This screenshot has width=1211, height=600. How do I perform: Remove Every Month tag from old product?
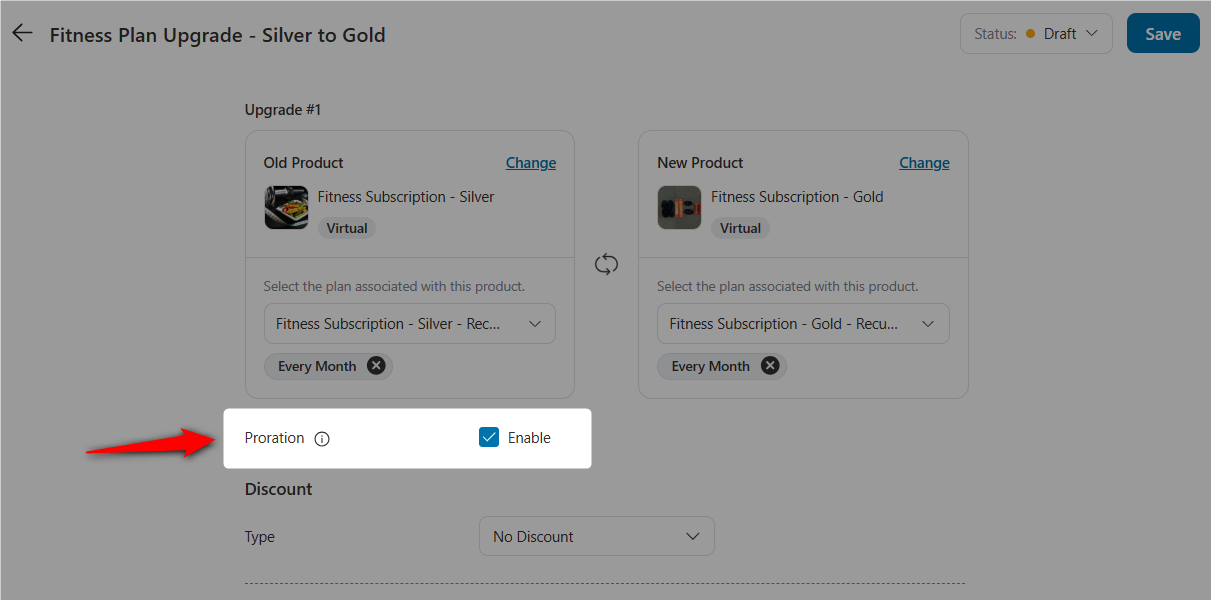(376, 366)
